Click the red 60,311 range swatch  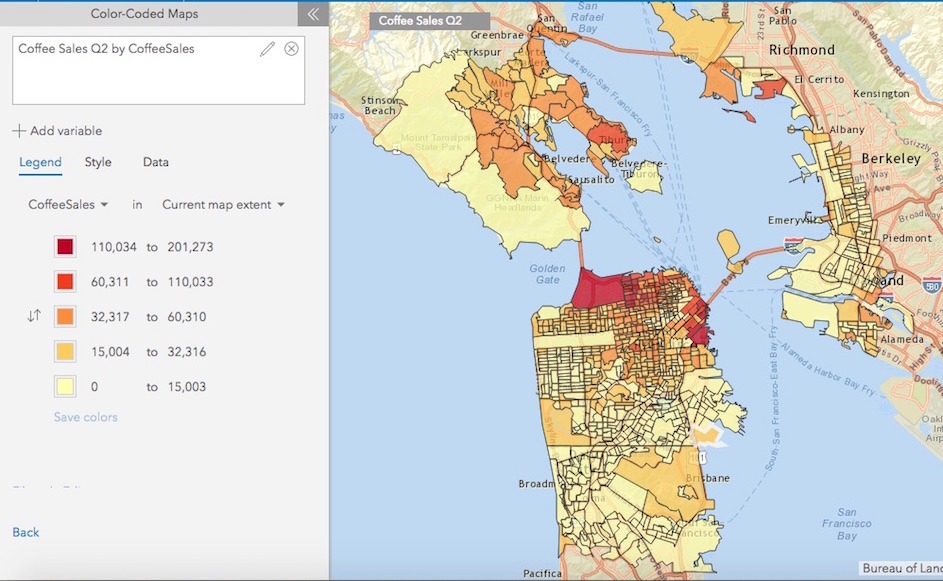coord(65,281)
